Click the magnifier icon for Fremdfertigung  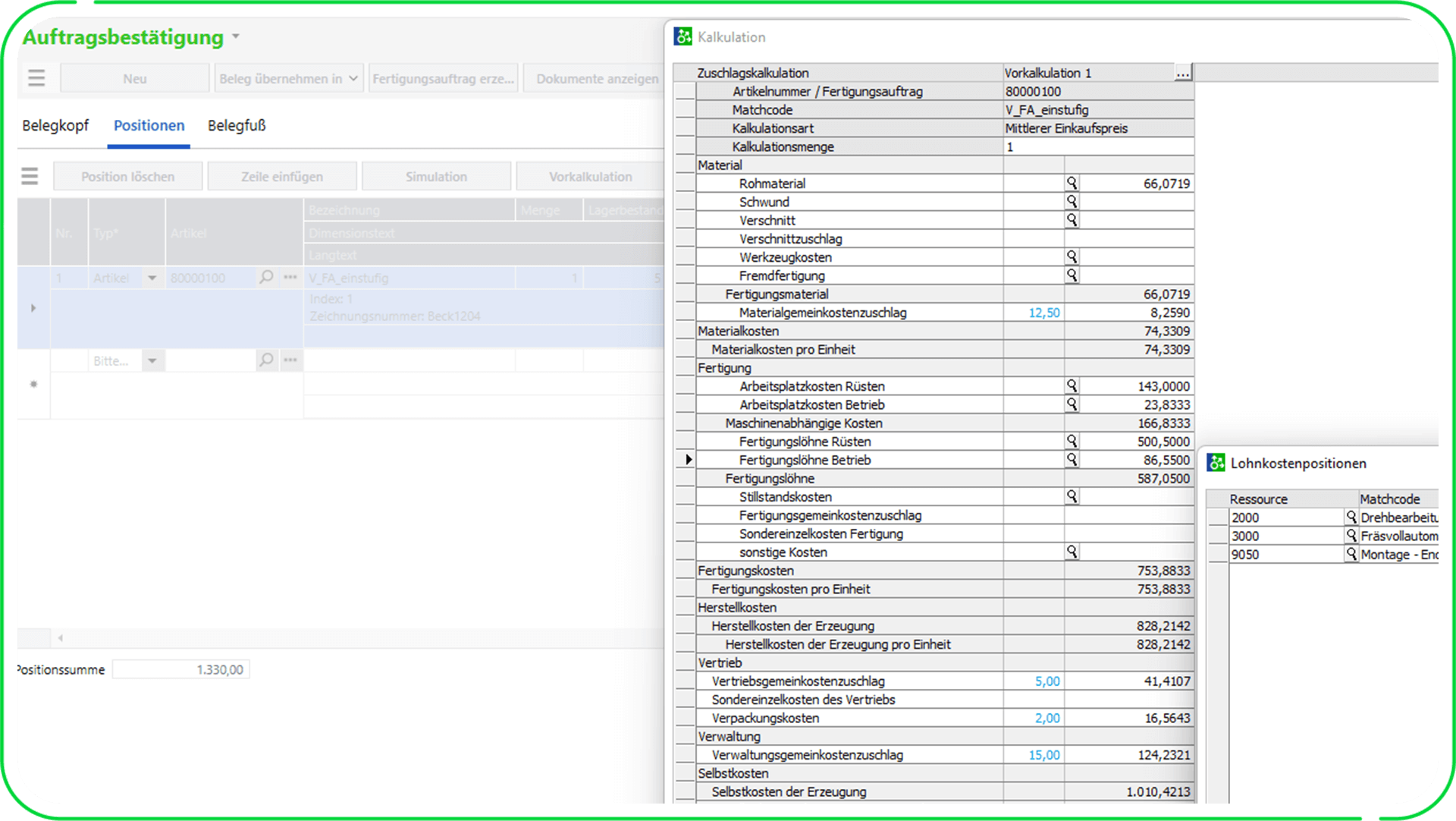[1072, 275]
